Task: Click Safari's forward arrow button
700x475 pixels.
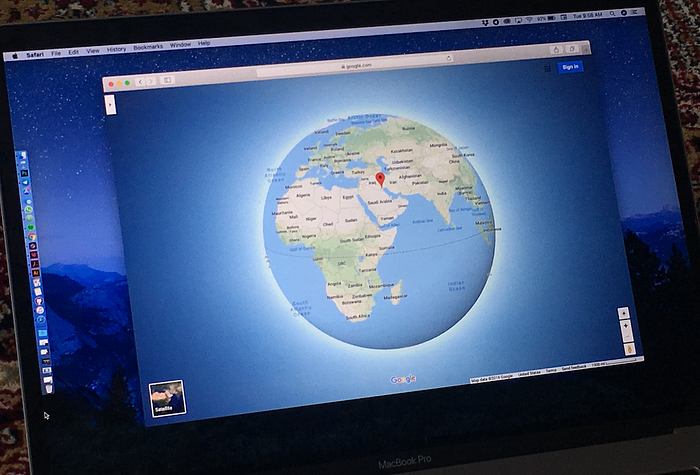Action: [151, 81]
